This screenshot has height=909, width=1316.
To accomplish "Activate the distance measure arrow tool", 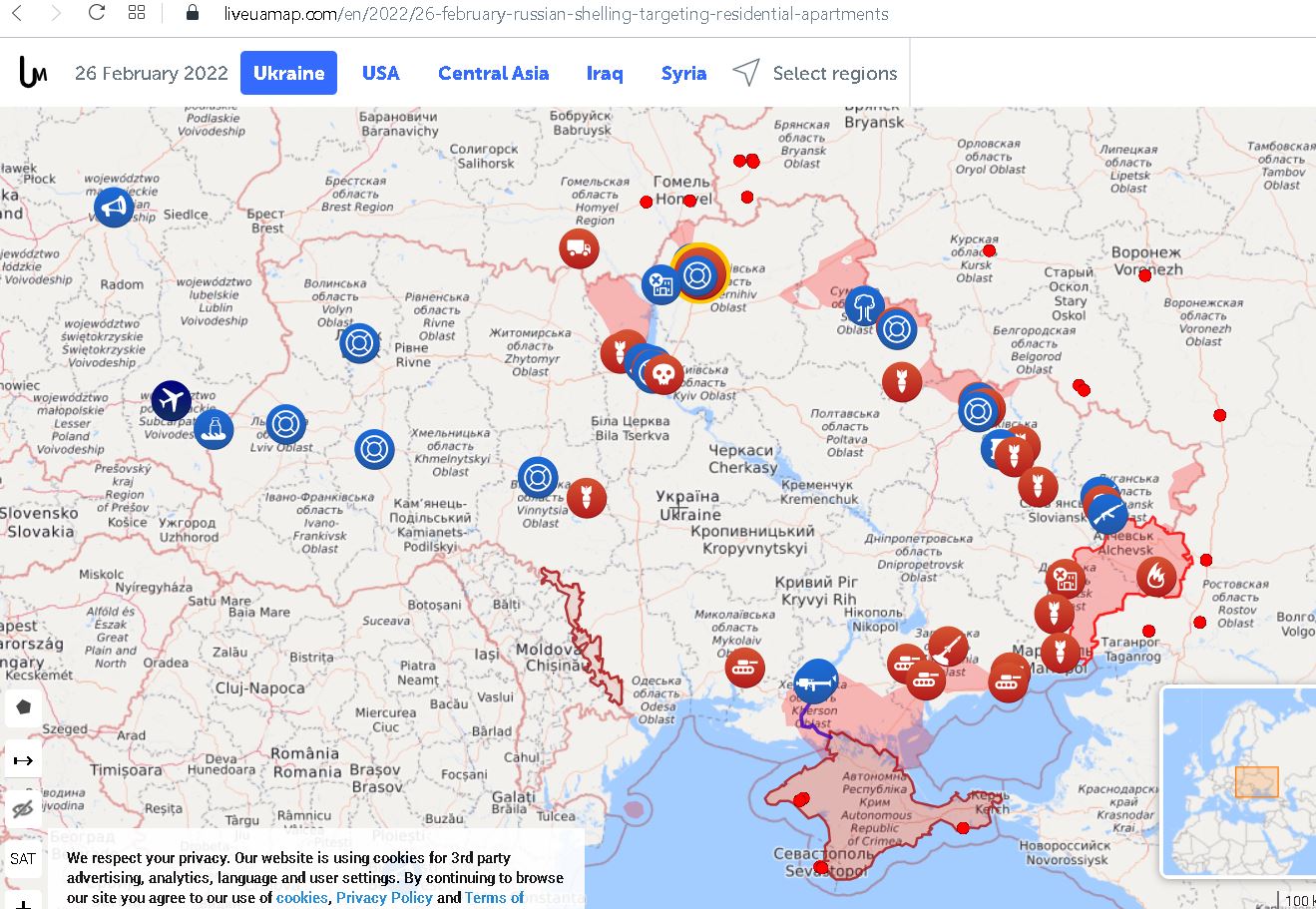I will click(x=23, y=760).
